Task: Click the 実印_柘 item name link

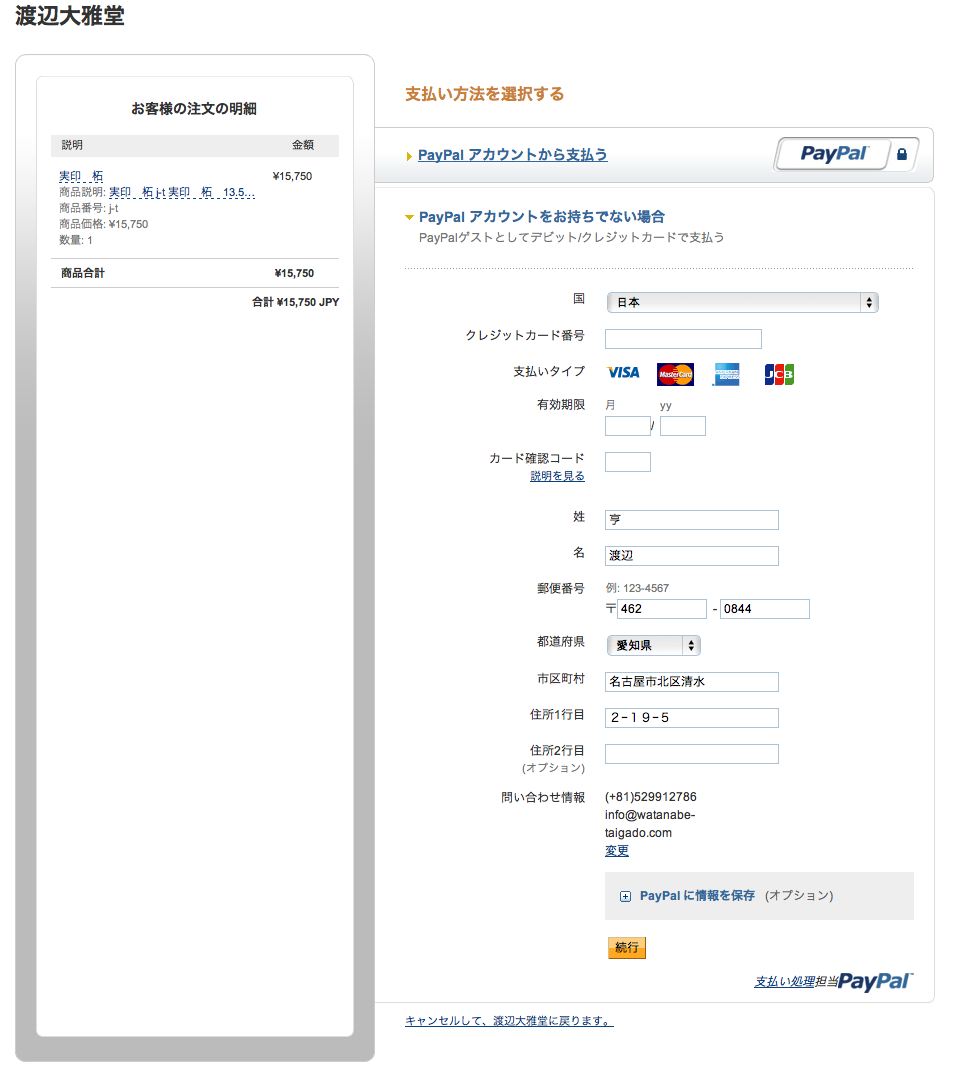Action: pos(81,176)
